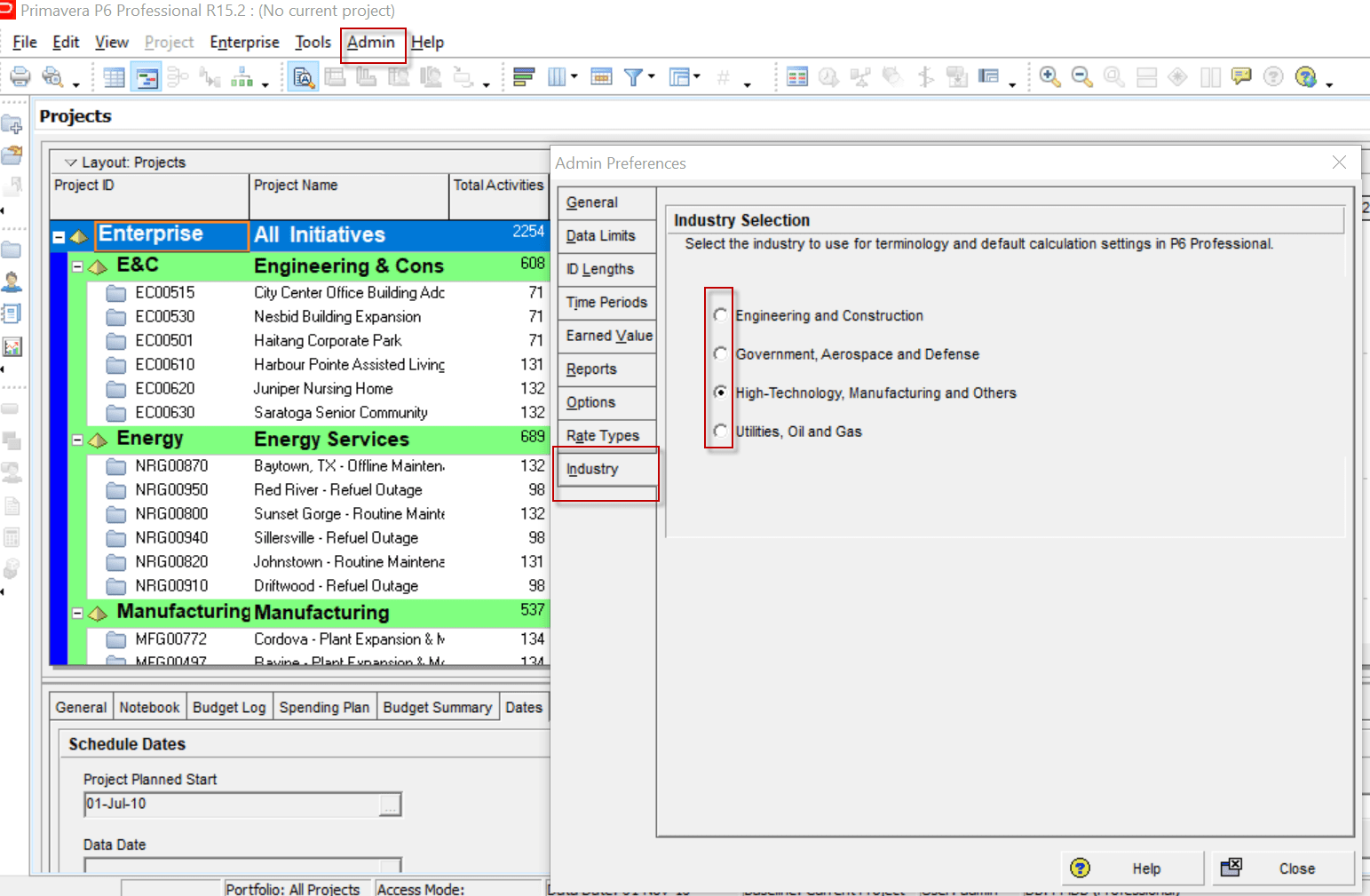Image resolution: width=1370 pixels, height=896 pixels.
Task: Open the Group and Sort dropdown arrow
Action: 697,77
